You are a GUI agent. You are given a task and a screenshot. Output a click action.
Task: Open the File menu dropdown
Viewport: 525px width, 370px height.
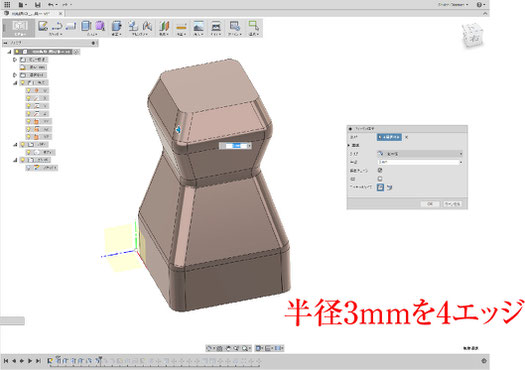tap(23, 5)
